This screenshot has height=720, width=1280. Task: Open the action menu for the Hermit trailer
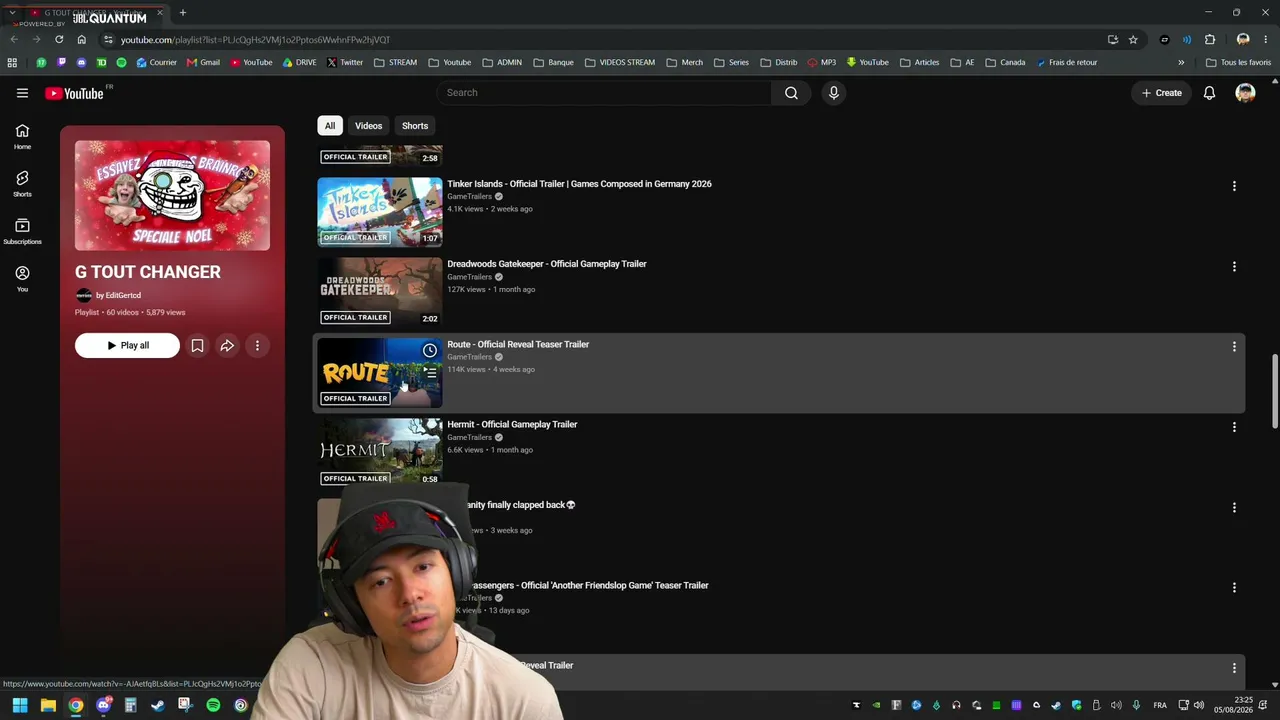pos(1234,427)
